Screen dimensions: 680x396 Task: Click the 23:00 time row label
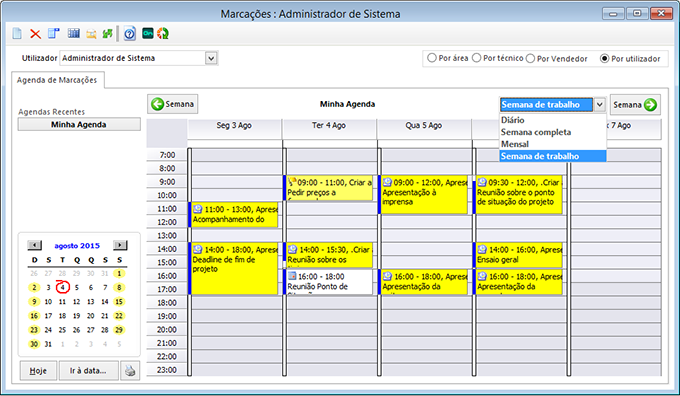(167, 370)
